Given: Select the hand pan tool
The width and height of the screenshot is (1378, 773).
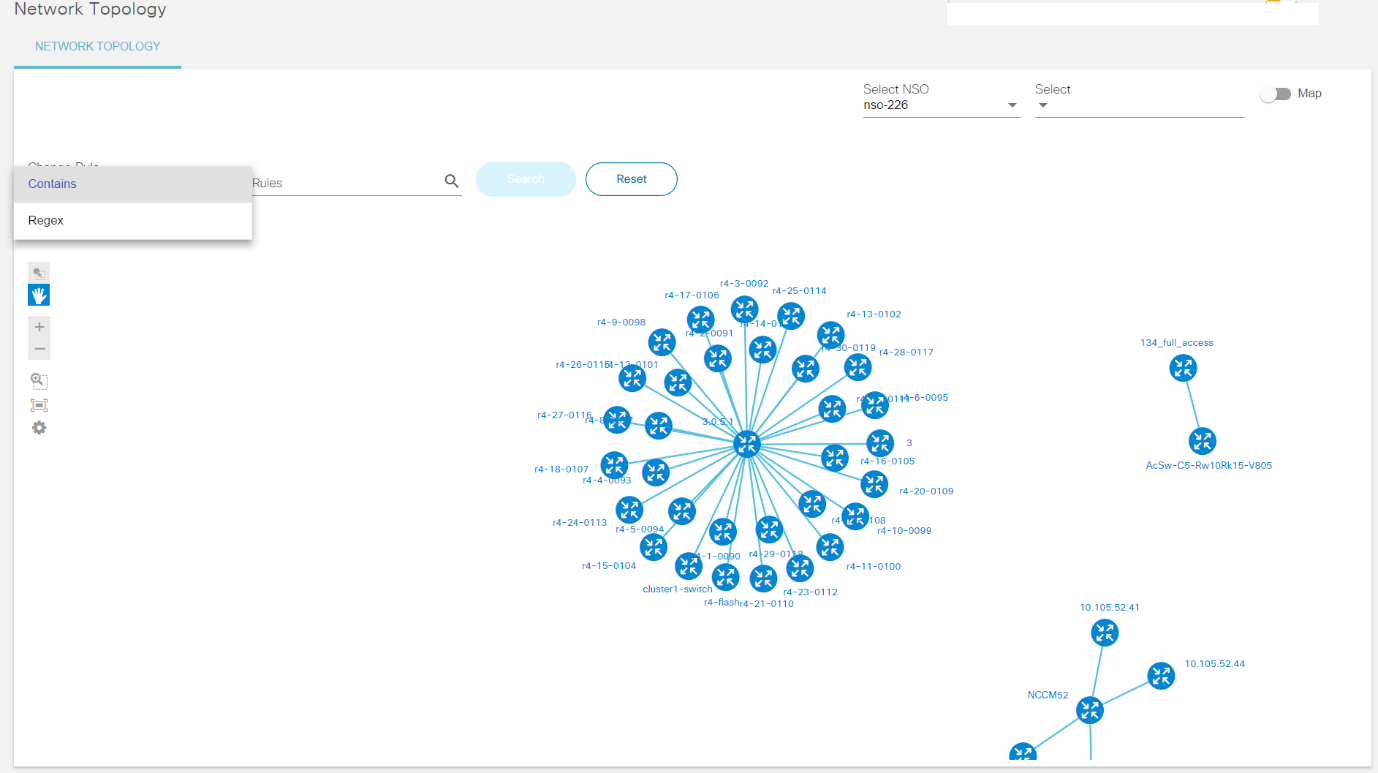Looking at the screenshot, I should 39,295.
